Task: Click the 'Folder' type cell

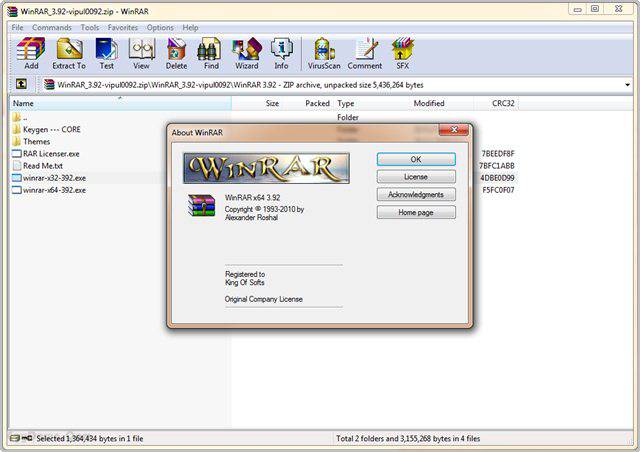Action: coord(348,118)
